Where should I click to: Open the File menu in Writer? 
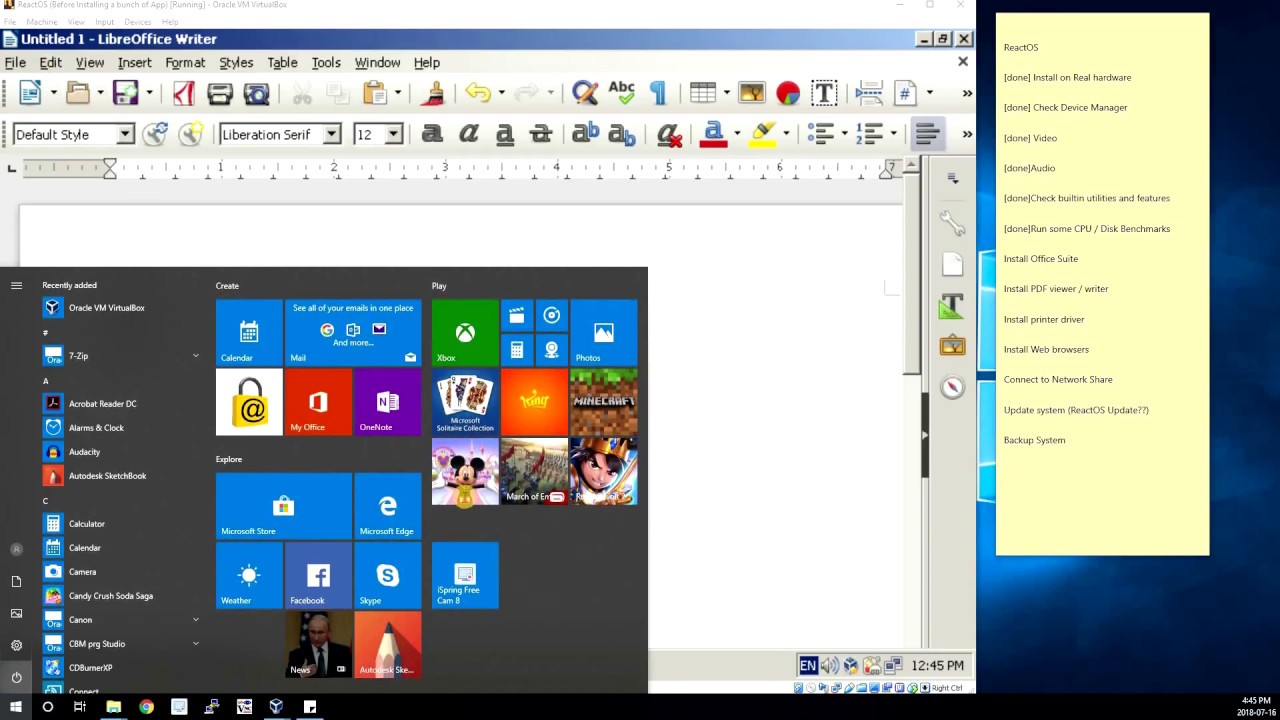coord(15,62)
